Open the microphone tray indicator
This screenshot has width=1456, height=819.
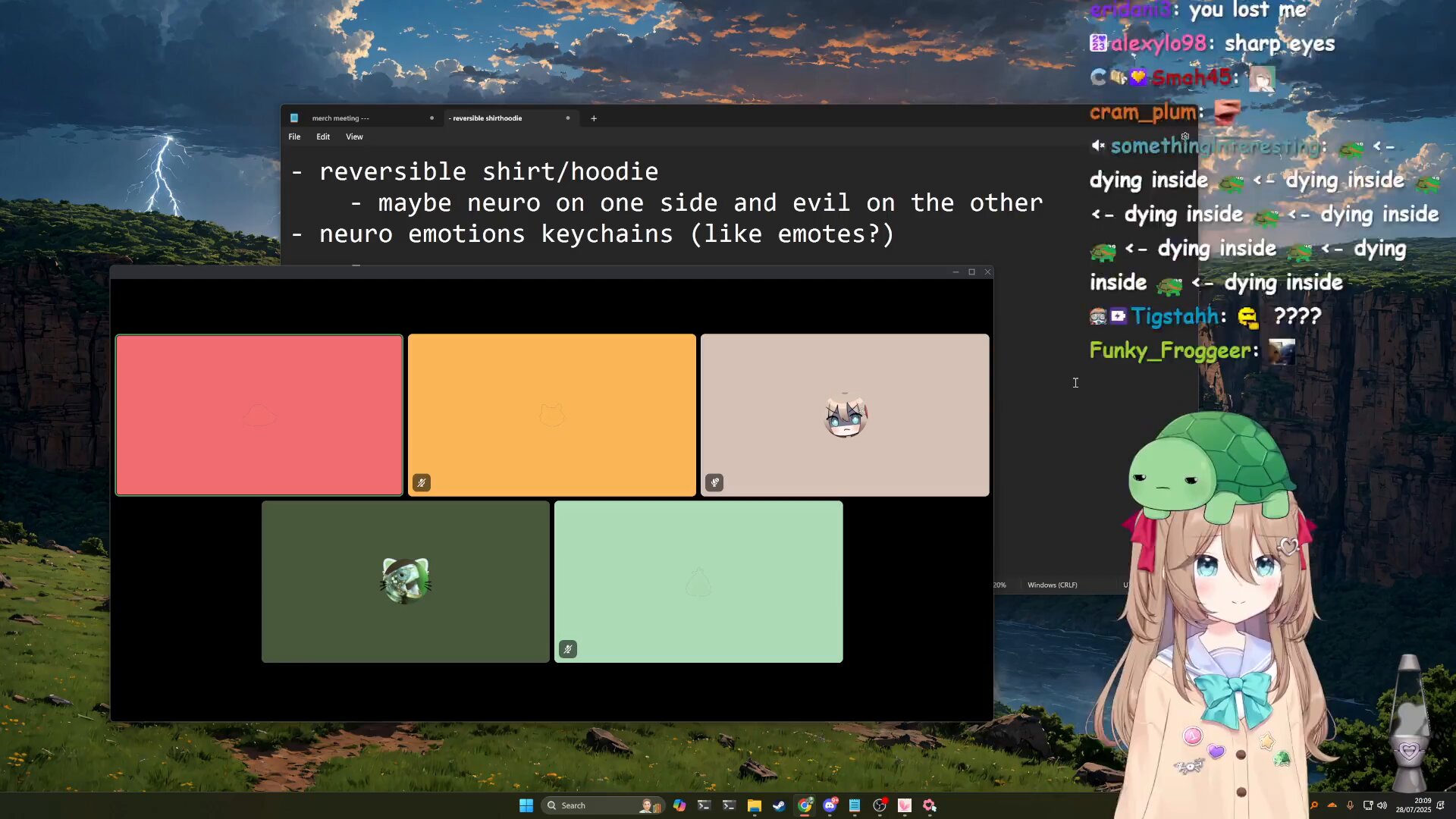coord(1350,805)
